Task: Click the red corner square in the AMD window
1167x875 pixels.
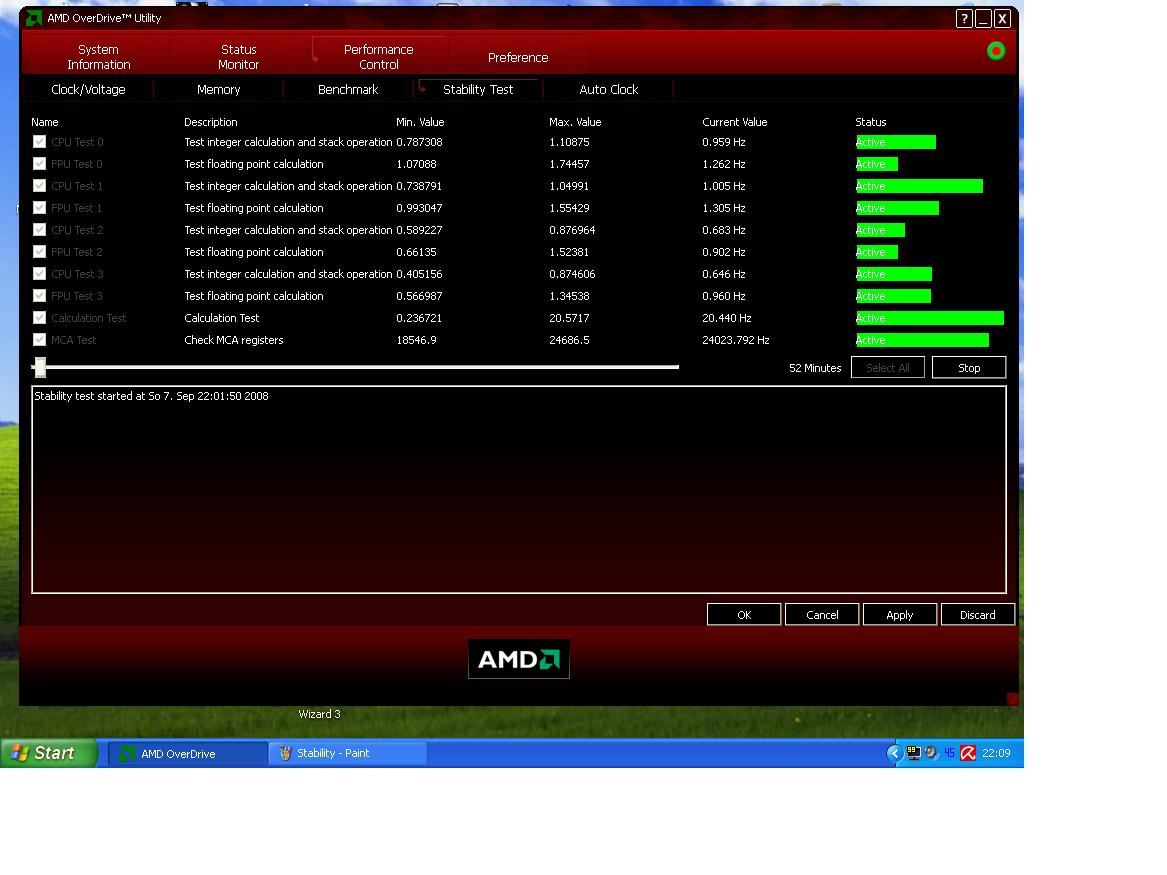Action: click(1012, 699)
